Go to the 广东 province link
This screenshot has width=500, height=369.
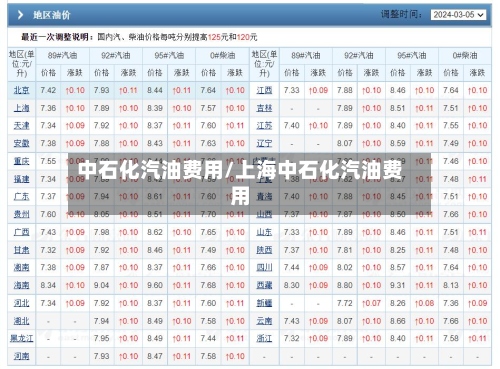point(22,197)
